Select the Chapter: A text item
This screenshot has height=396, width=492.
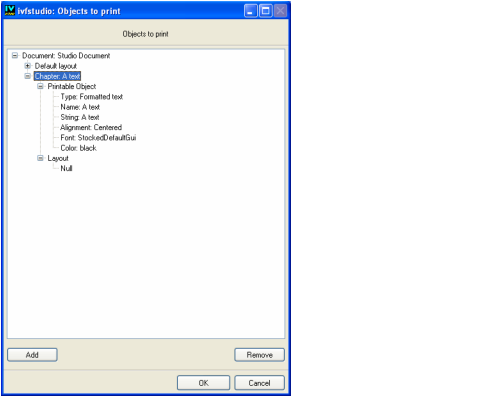point(57,76)
